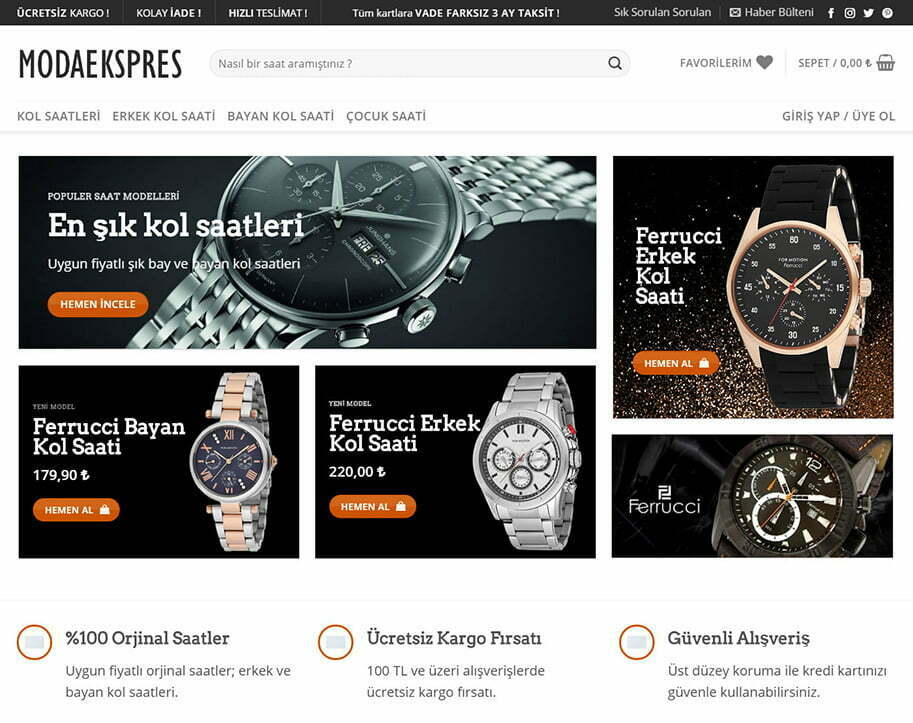The height and width of the screenshot is (723, 913).
Task: Click the Favorilerim heart icon
Action: pyautogui.click(x=765, y=62)
